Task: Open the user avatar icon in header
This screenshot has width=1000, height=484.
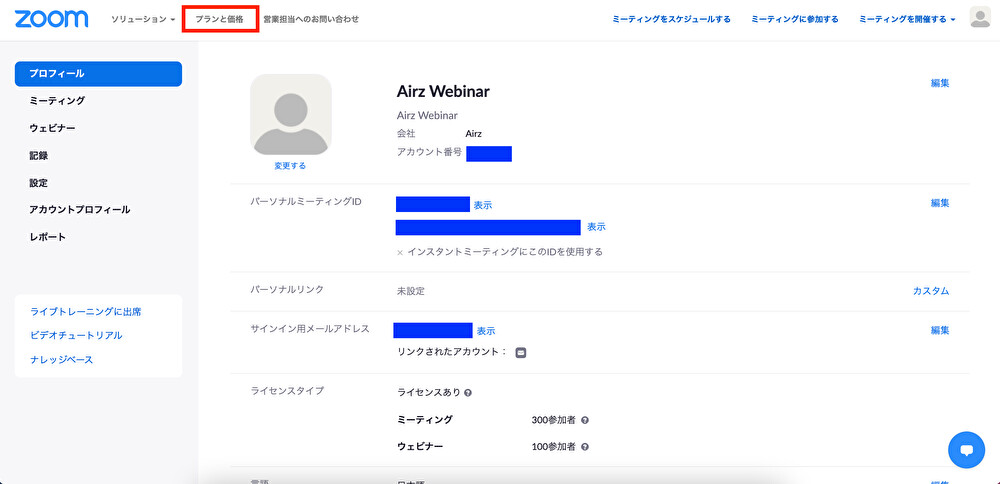Action: [x=980, y=17]
